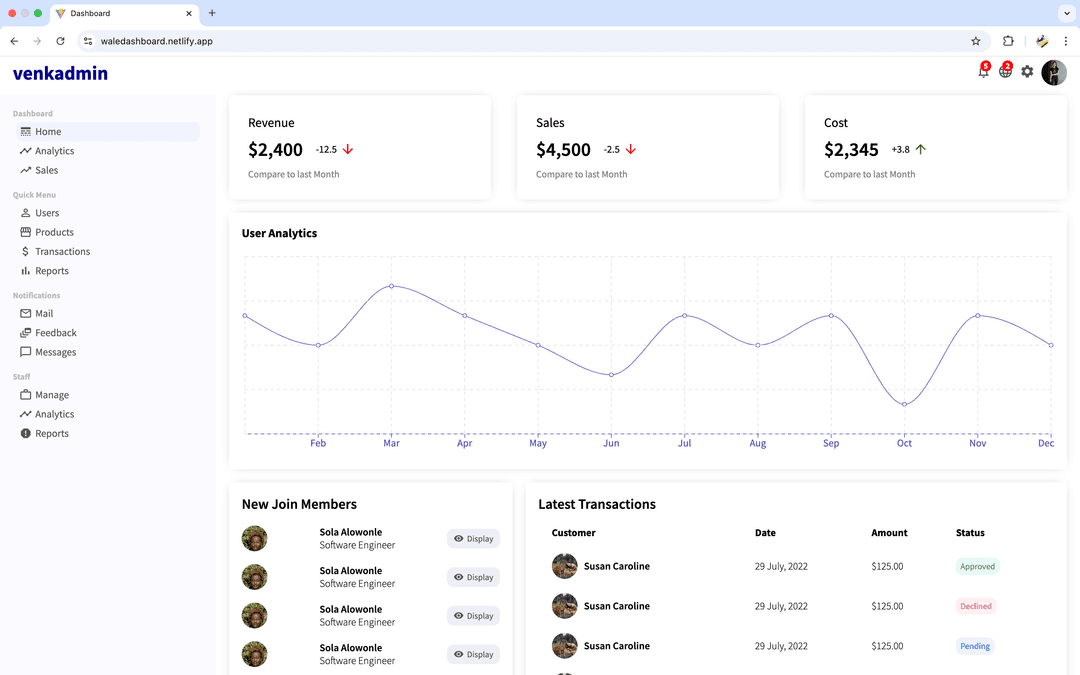
Task: Click the Feedback icon in sidebar
Action: pos(26,333)
